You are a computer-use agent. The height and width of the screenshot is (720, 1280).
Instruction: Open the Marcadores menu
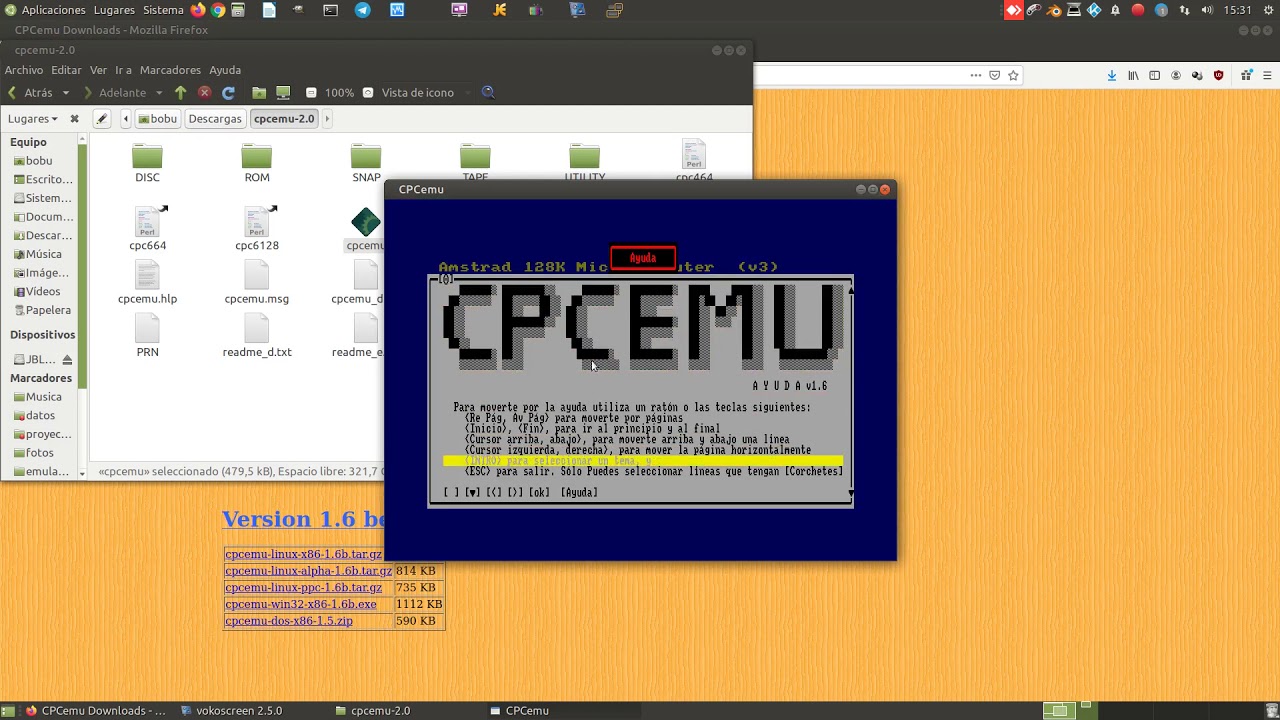170,70
